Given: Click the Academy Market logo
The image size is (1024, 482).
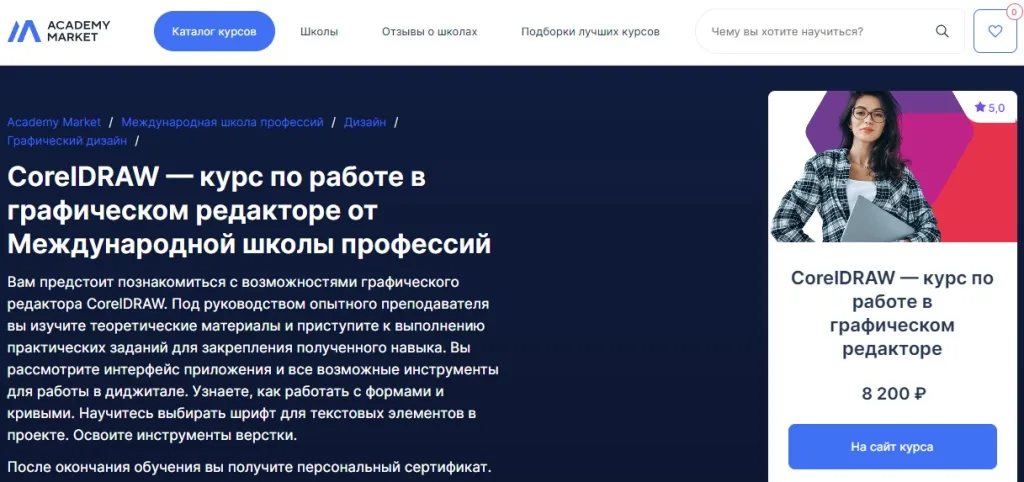Looking at the screenshot, I should pyautogui.click(x=59, y=31).
